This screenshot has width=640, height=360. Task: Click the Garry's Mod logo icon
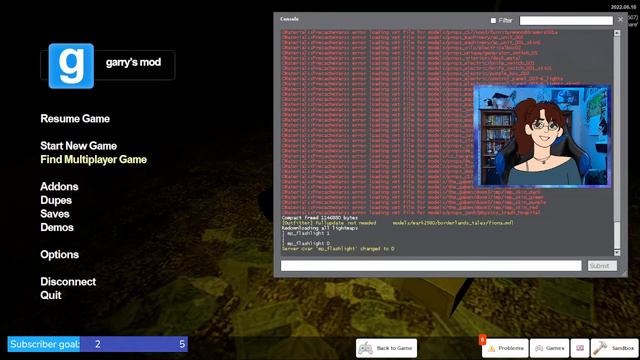pos(71,66)
